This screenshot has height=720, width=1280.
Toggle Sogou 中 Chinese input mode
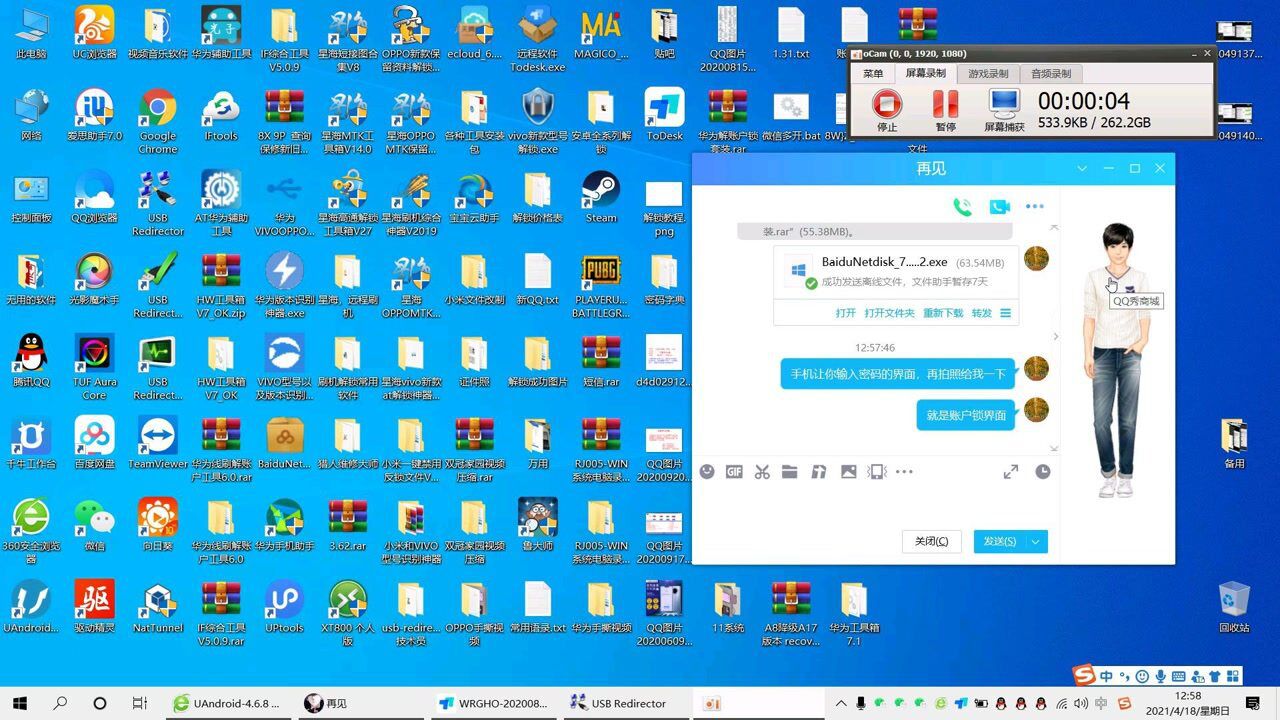[1106, 676]
